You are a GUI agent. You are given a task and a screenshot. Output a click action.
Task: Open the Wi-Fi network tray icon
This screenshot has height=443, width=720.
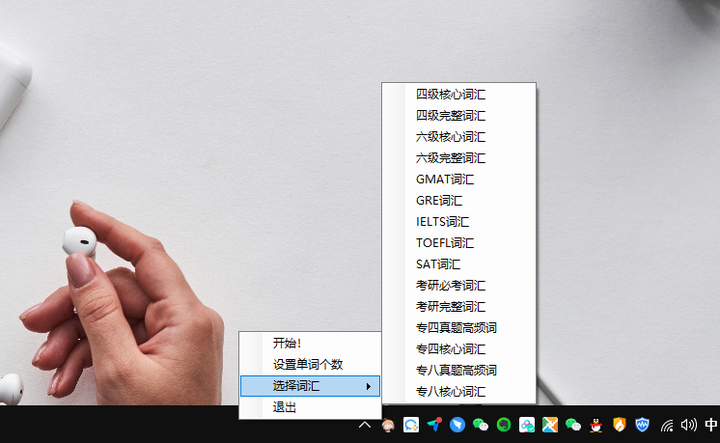[x=667, y=426]
